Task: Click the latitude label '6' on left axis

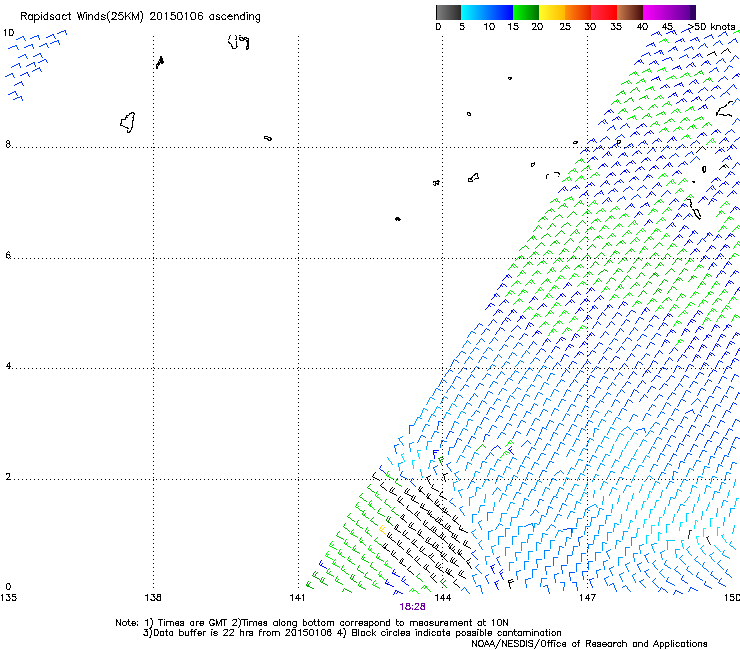Action: [x=8, y=255]
